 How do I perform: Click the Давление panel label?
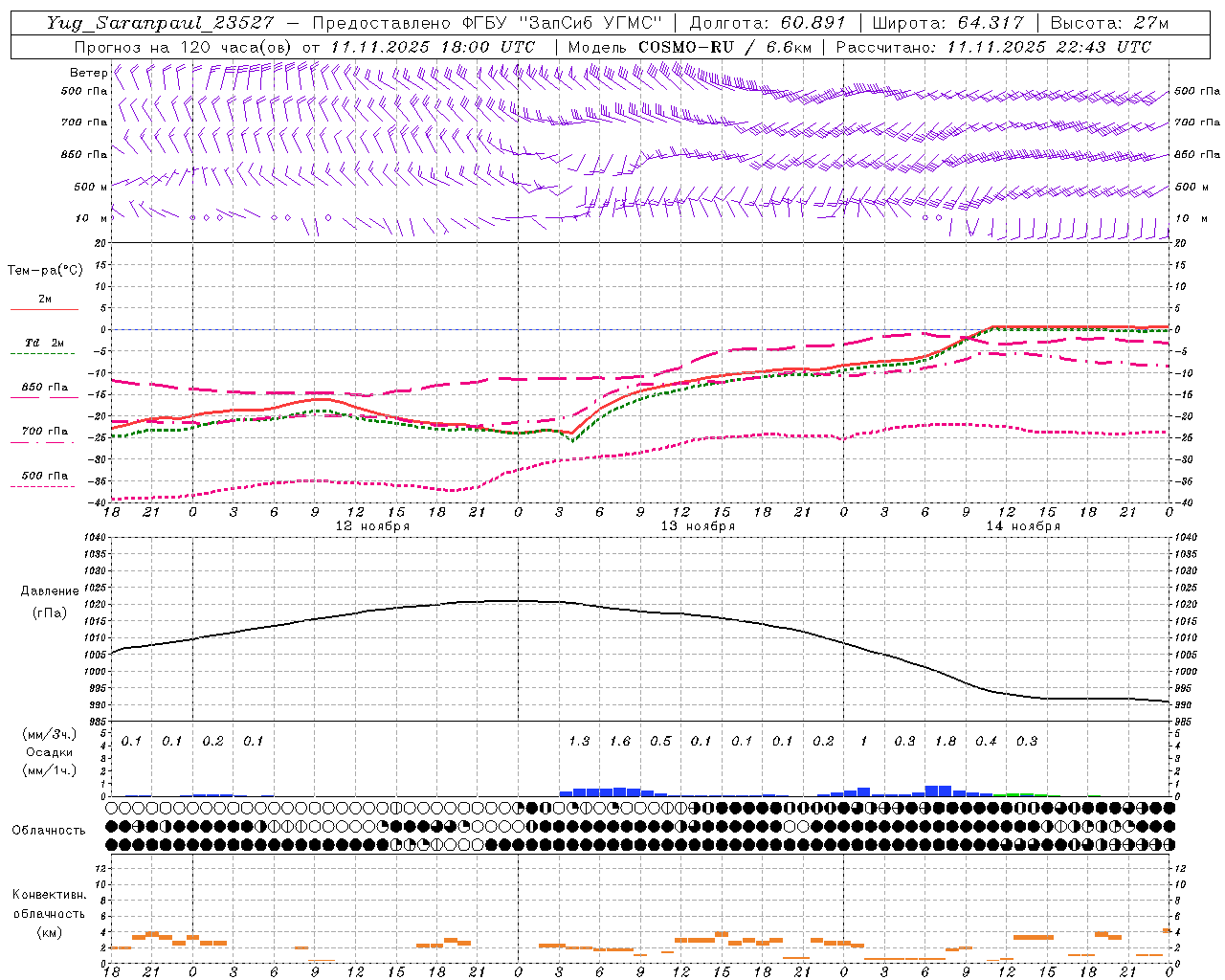pos(50,591)
